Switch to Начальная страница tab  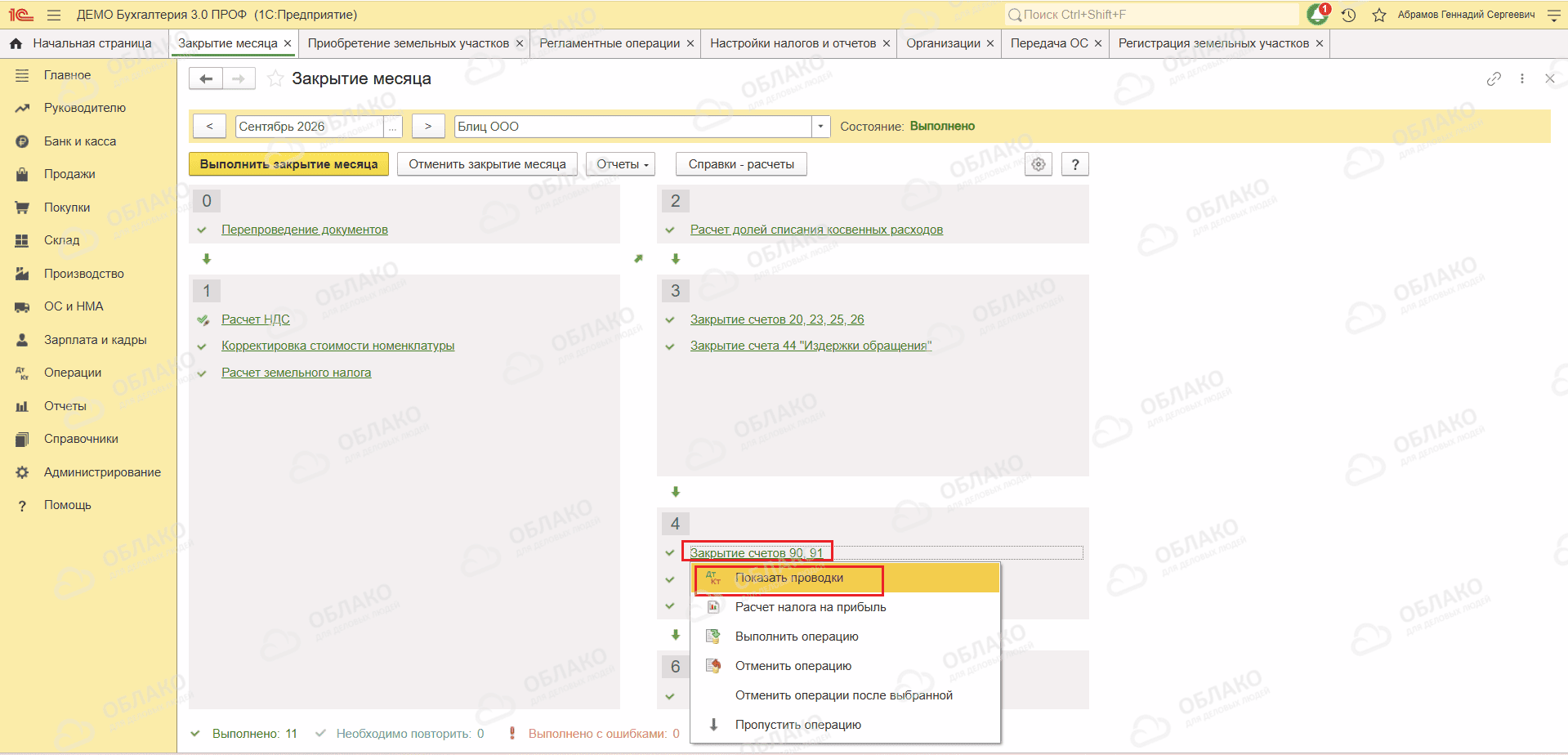click(92, 43)
